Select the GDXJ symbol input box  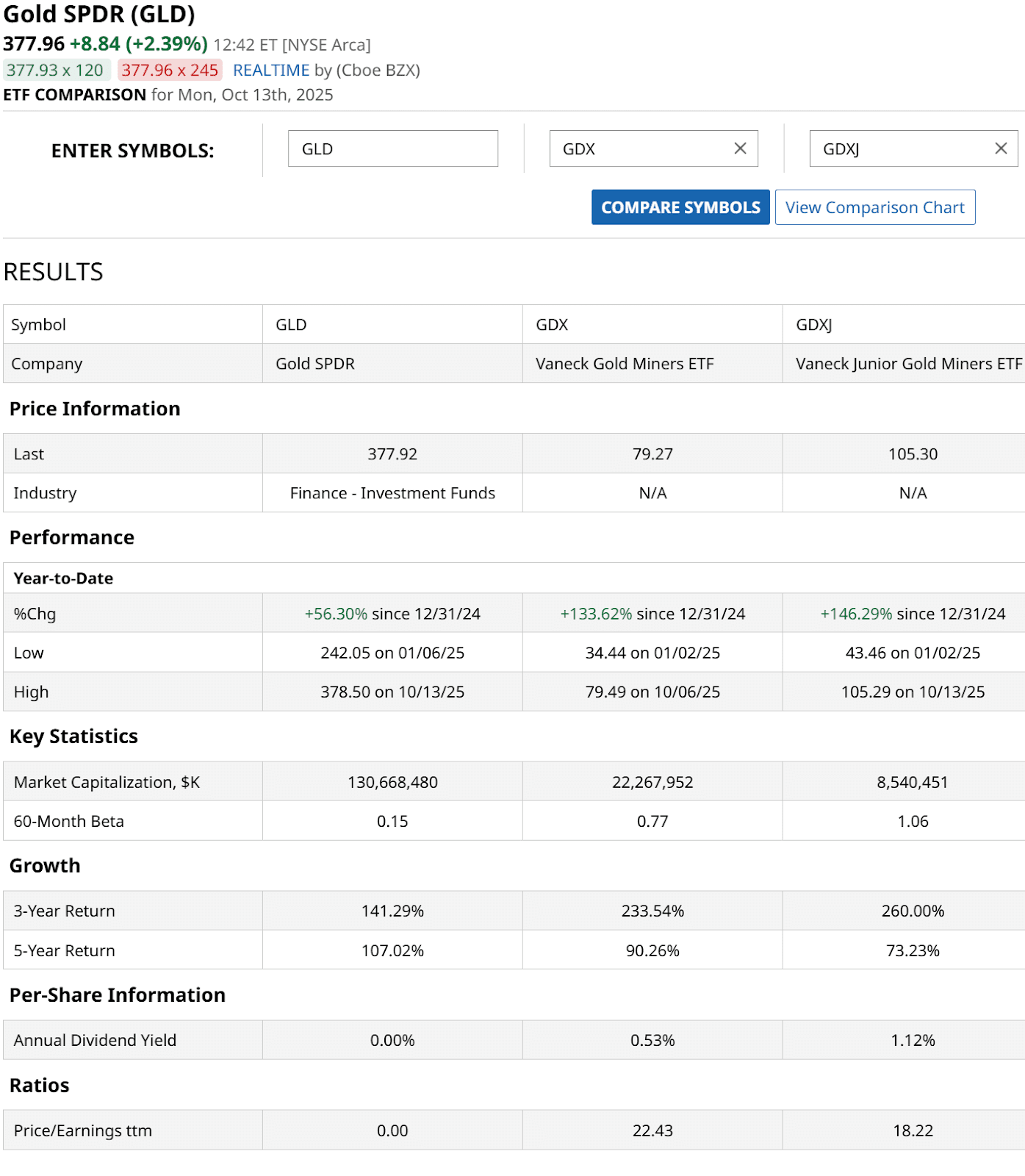point(900,148)
